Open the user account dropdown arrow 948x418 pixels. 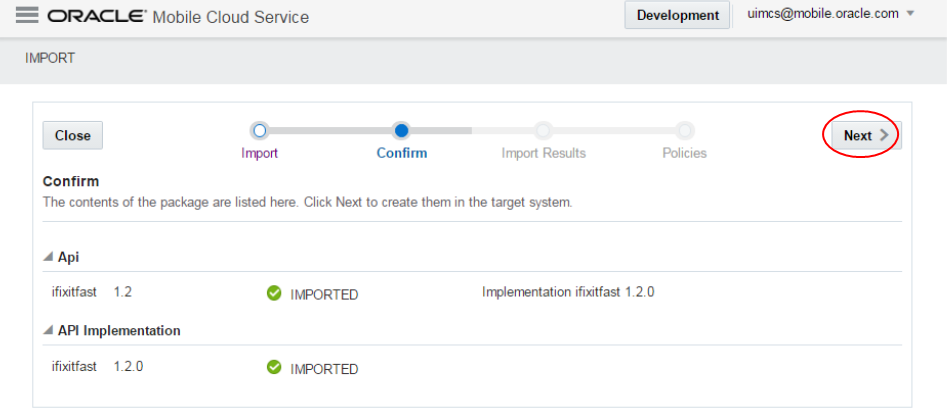[x=910, y=14]
